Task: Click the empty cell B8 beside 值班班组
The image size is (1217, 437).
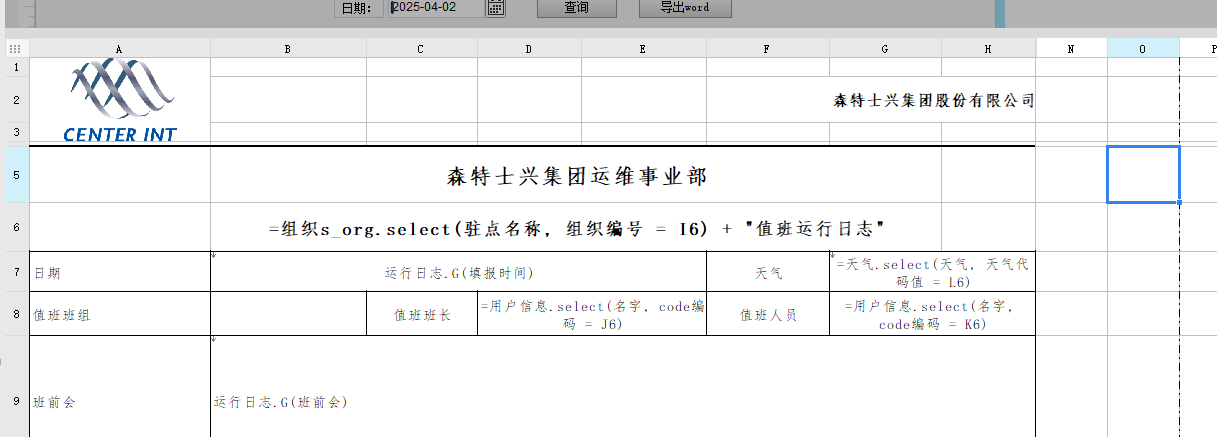Action: (288, 314)
